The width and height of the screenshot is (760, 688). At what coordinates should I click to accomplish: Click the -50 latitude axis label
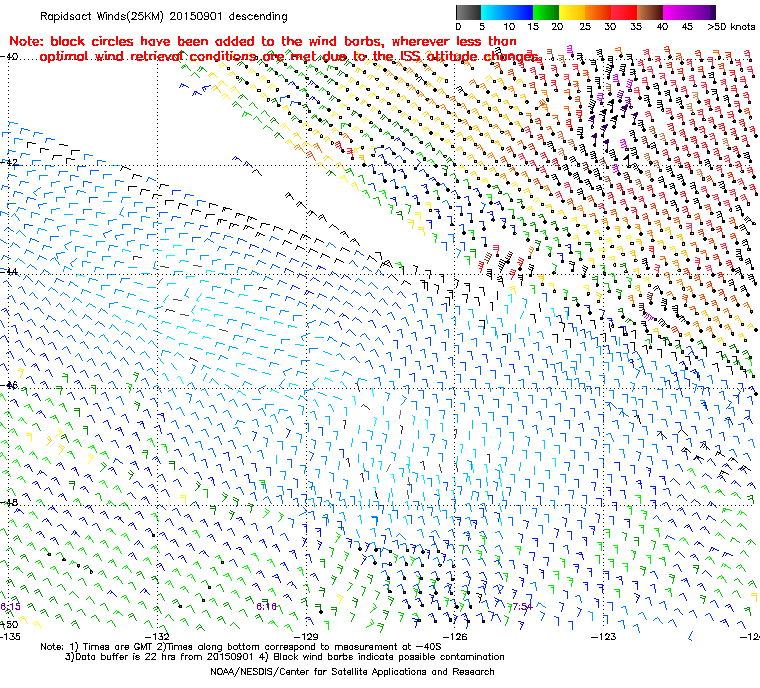click(x=9, y=624)
